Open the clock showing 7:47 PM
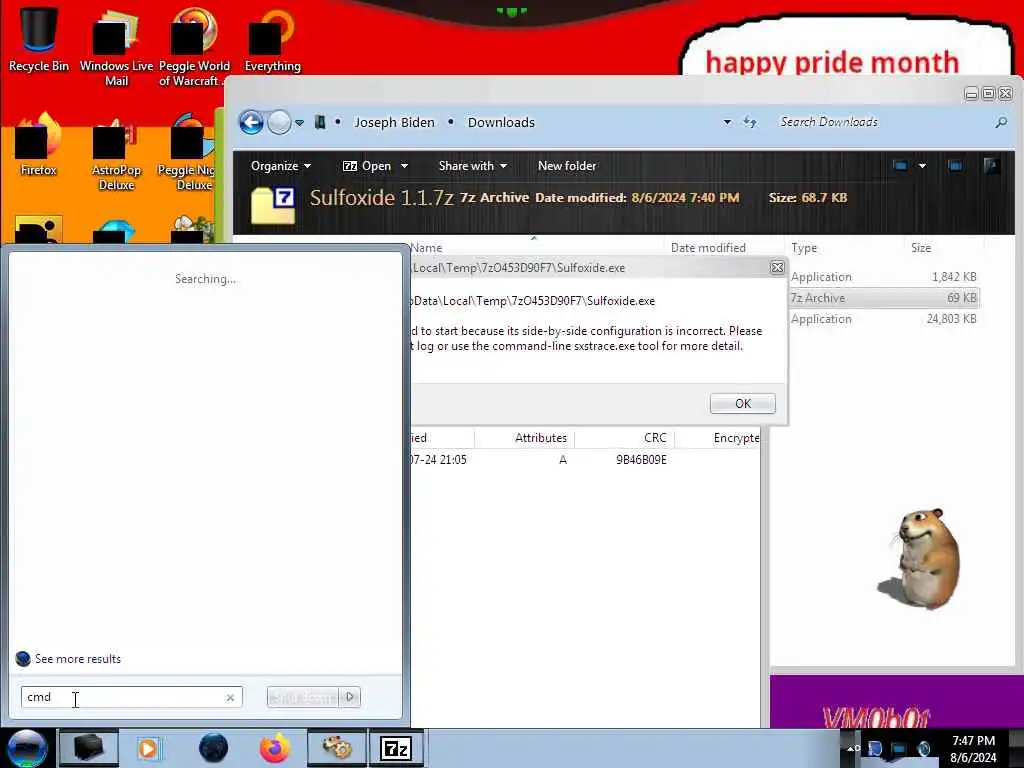This screenshot has height=768, width=1024. click(x=973, y=749)
